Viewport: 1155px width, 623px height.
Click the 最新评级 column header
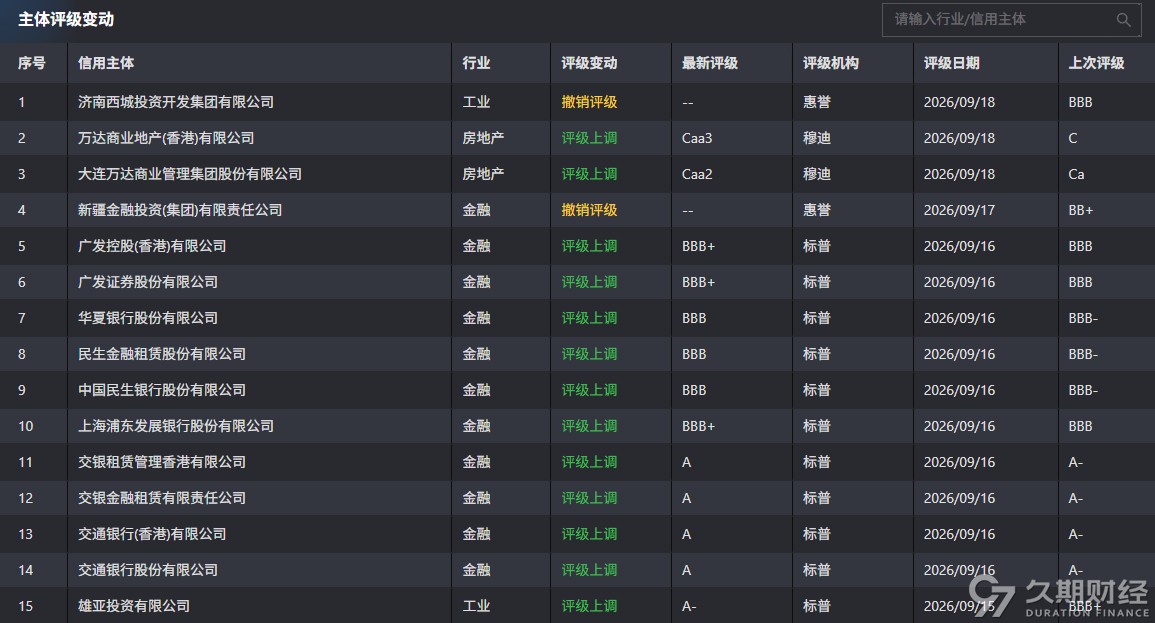tap(710, 63)
